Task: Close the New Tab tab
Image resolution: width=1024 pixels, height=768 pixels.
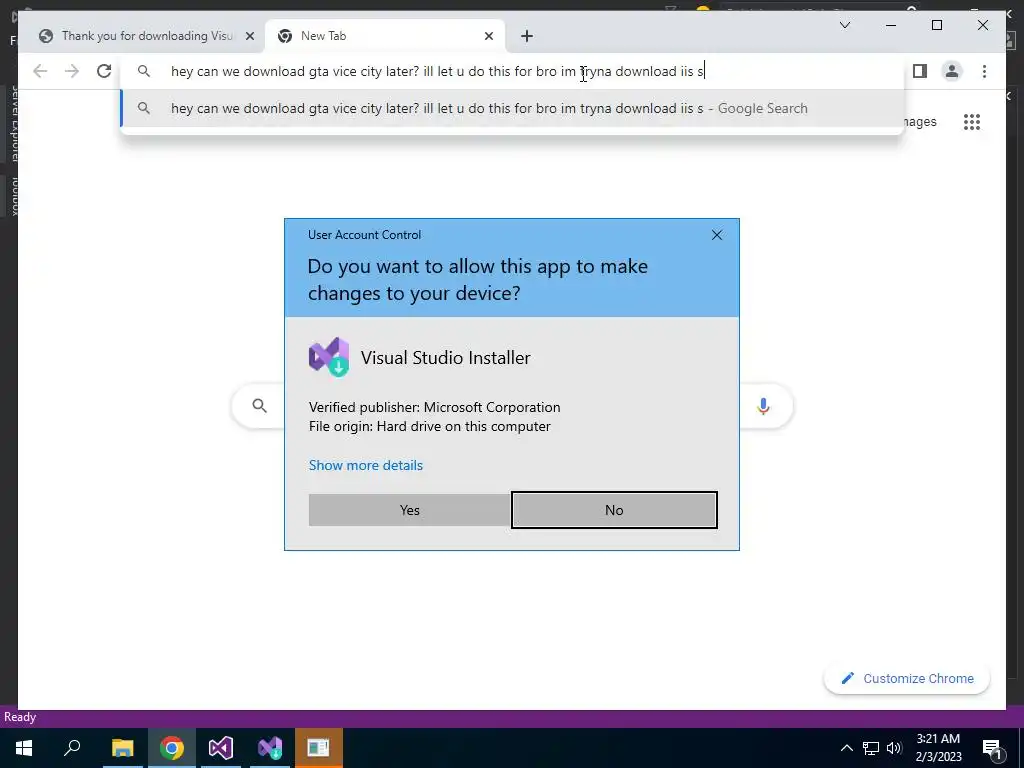Action: [x=488, y=36]
